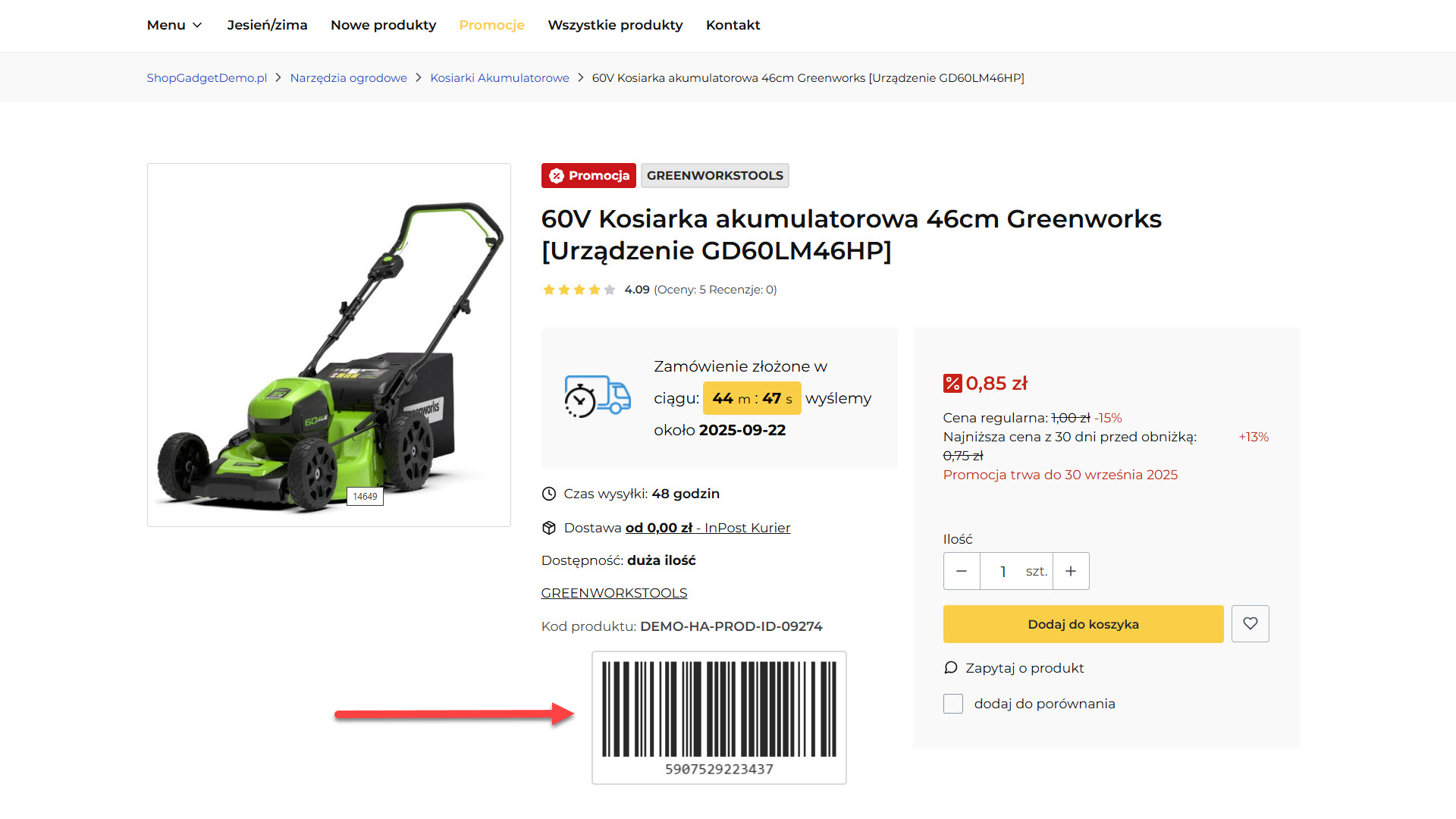
Task: Add product to wishlist heart icon
Action: tap(1250, 623)
